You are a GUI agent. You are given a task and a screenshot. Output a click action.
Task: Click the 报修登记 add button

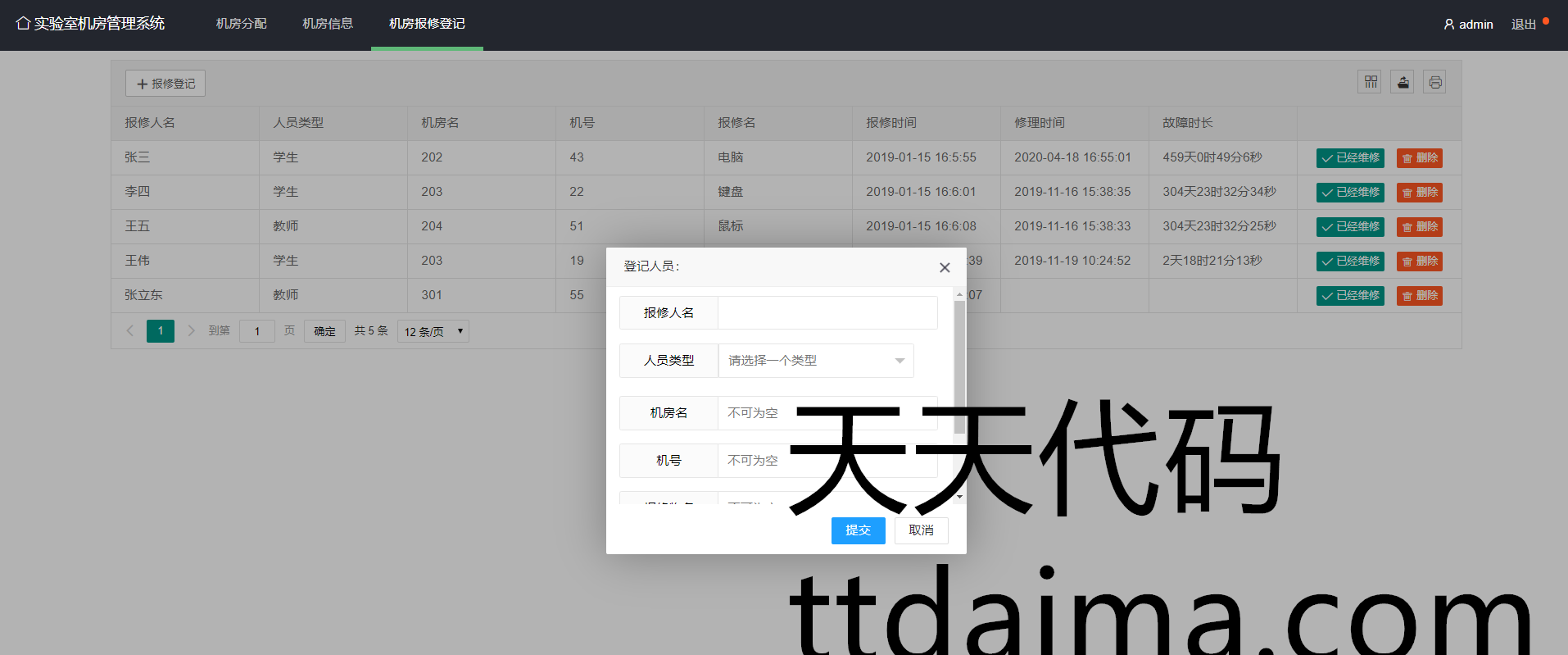coord(165,84)
